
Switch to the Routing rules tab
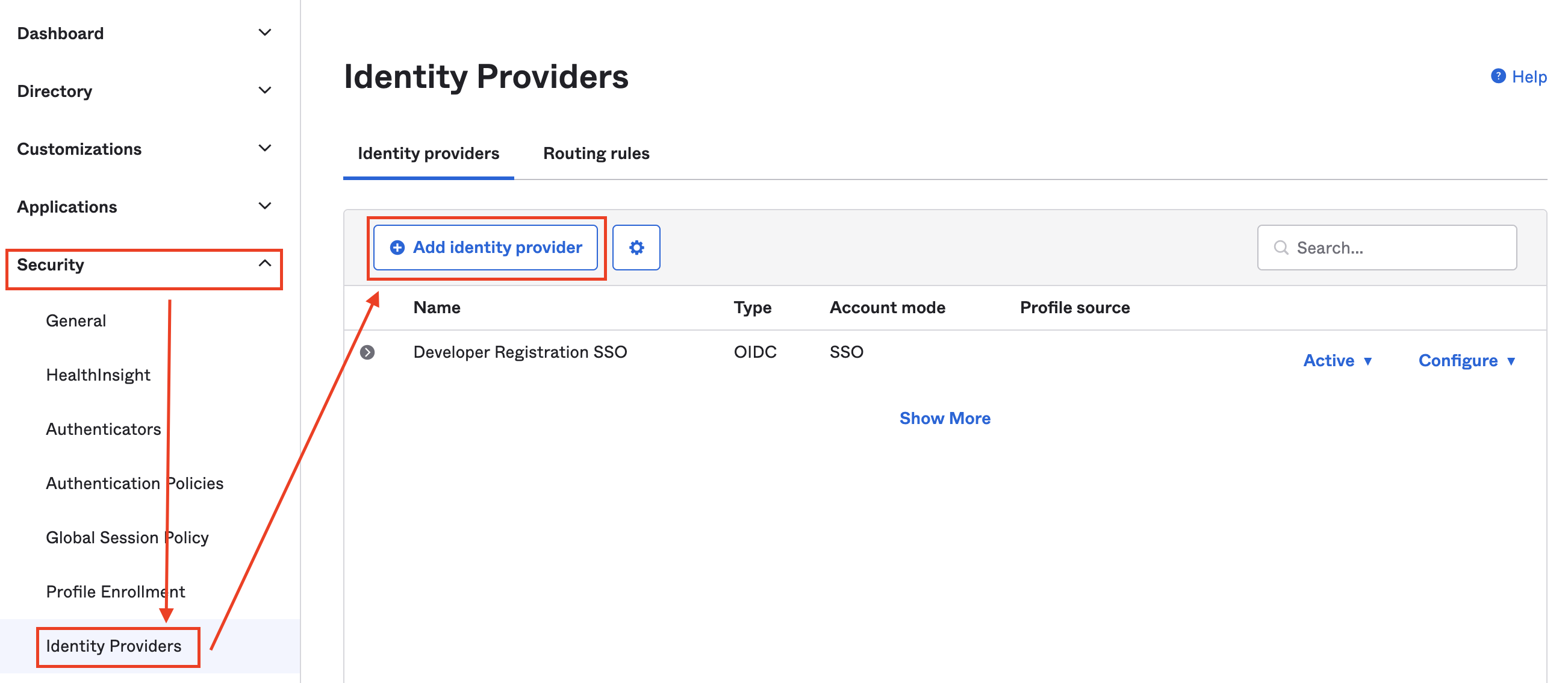pyautogui.click(x=596, y=154)
